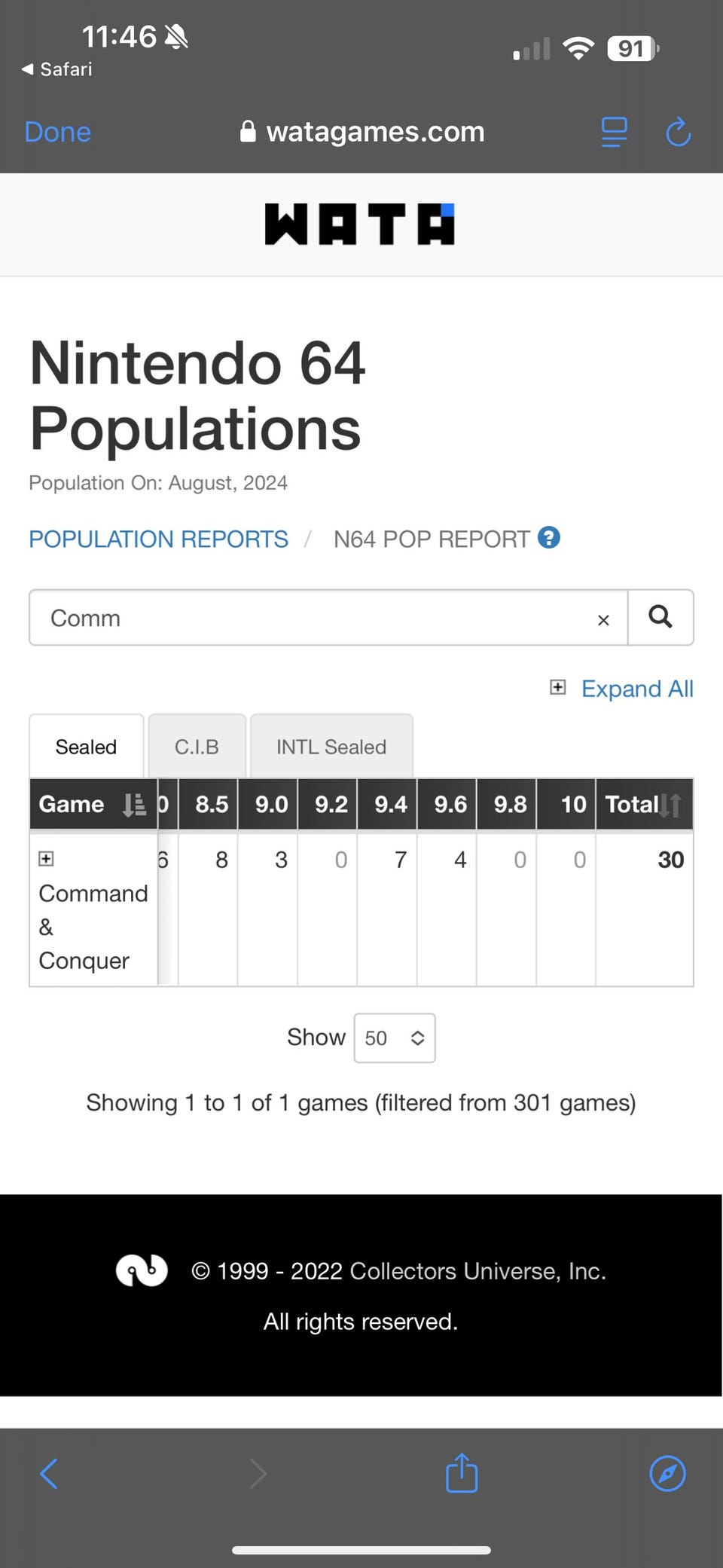723x1568 pixels.
Task: Click Expand All link
Action: tap(636, 688)
